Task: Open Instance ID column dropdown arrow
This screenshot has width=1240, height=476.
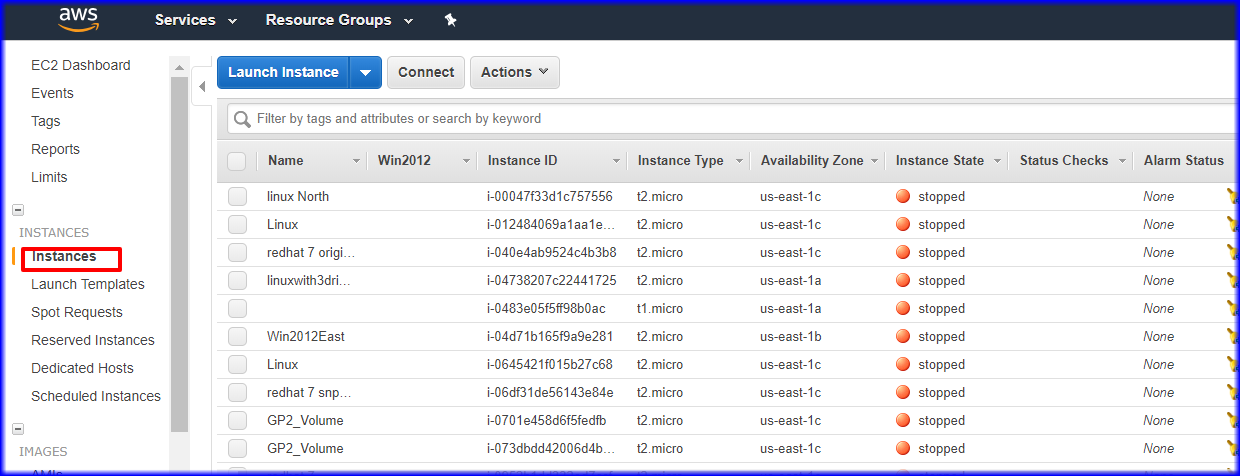Action: tap(616, 161)
